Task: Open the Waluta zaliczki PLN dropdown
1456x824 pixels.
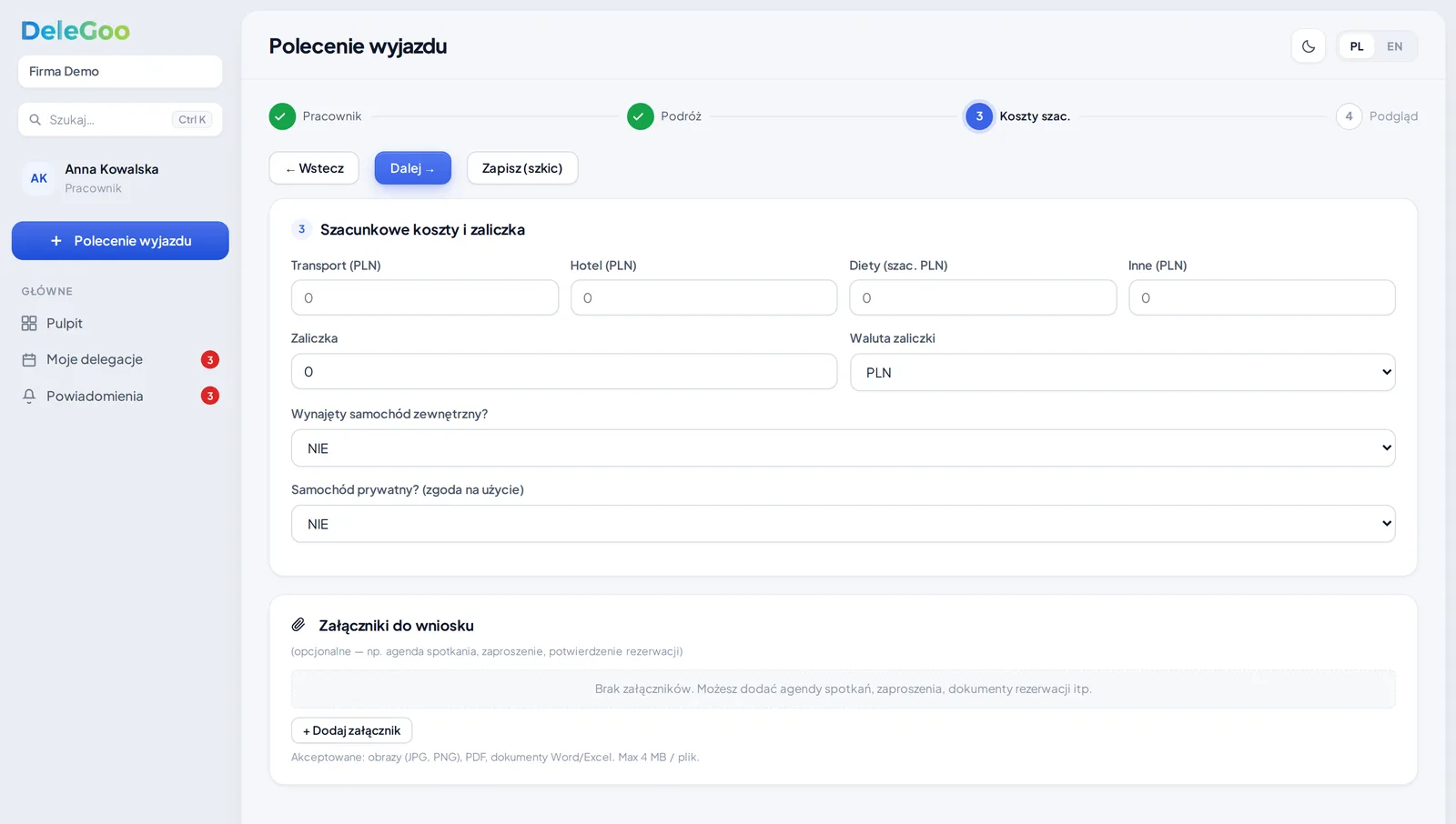Action: tap(1123, 373)
